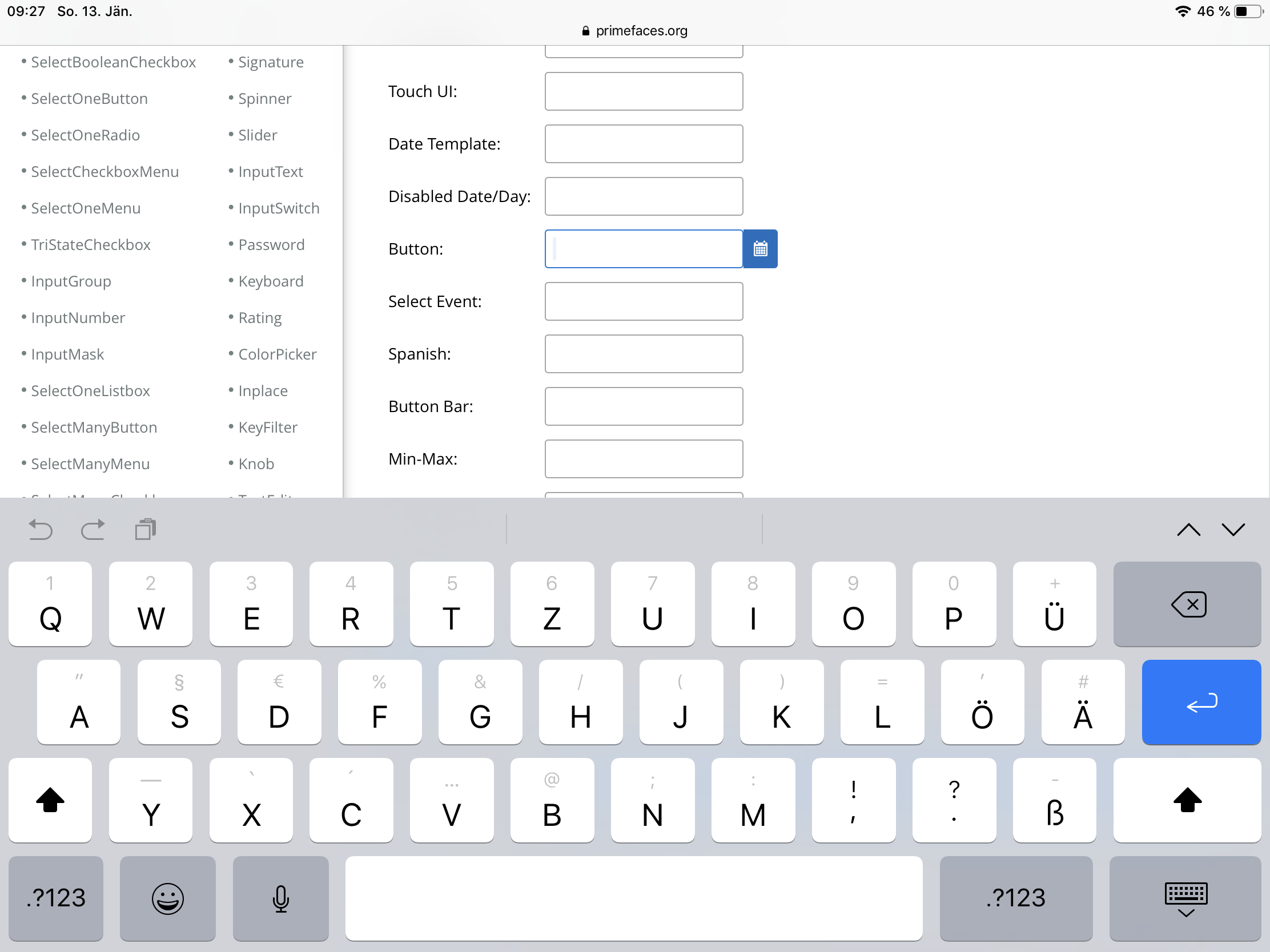
Task: Tap the backspace delete key
Action: (x=1187, y=604)
